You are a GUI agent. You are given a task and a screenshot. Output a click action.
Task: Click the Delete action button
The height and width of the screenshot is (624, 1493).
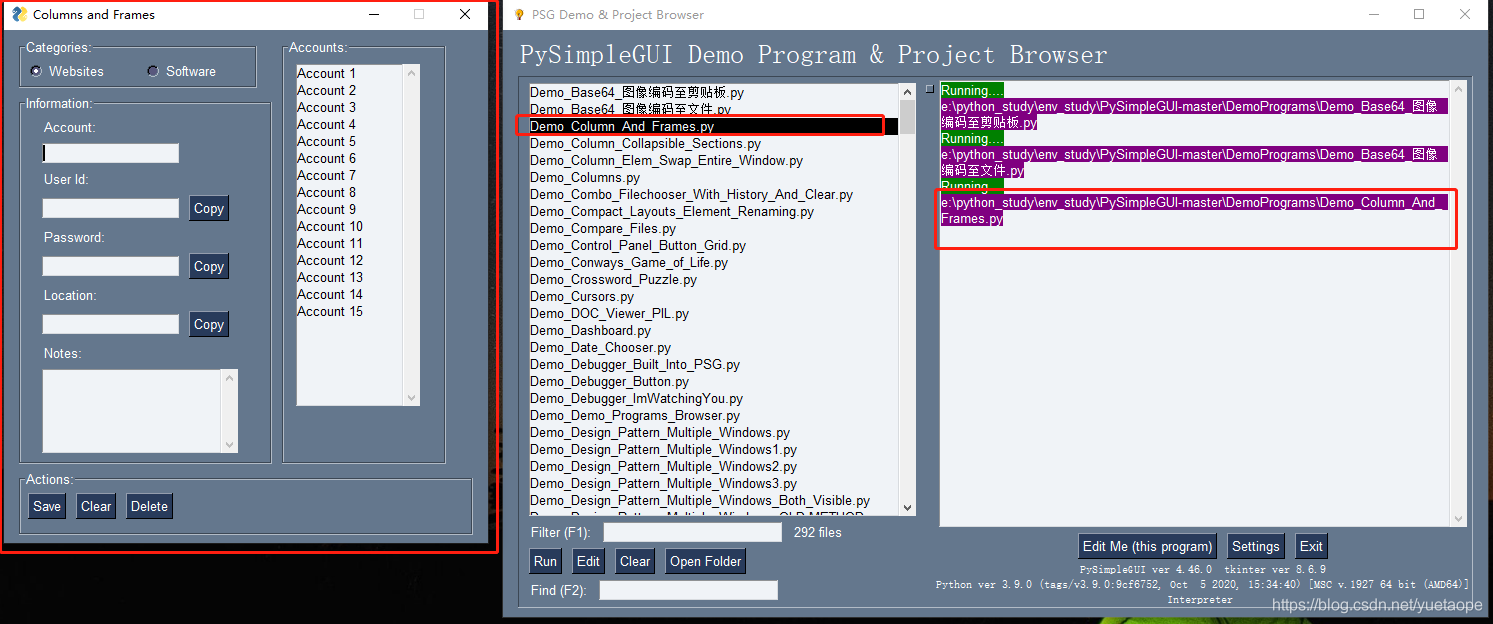[x=149, y=506]
